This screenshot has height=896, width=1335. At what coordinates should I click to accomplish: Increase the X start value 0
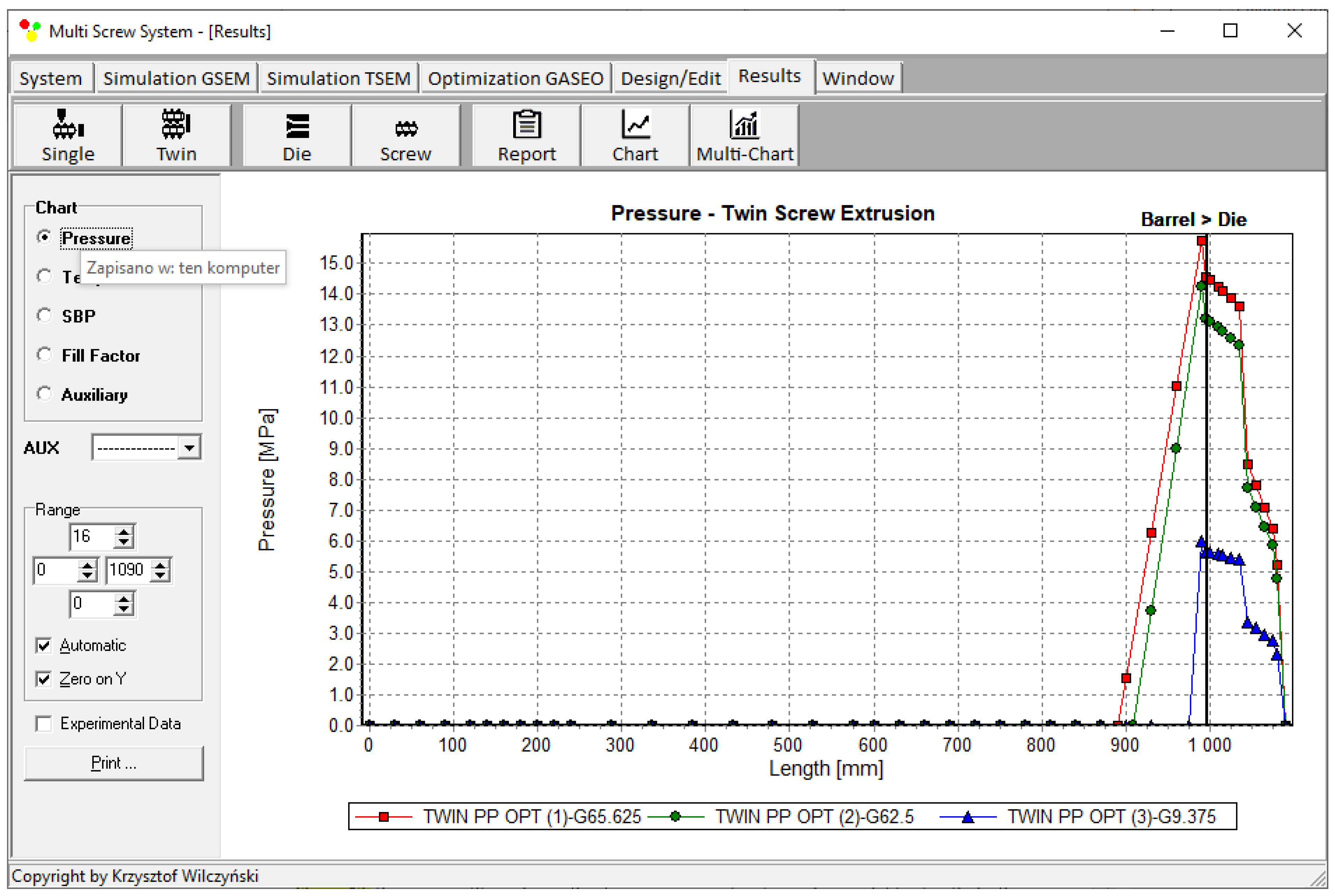tap(87, 565)
